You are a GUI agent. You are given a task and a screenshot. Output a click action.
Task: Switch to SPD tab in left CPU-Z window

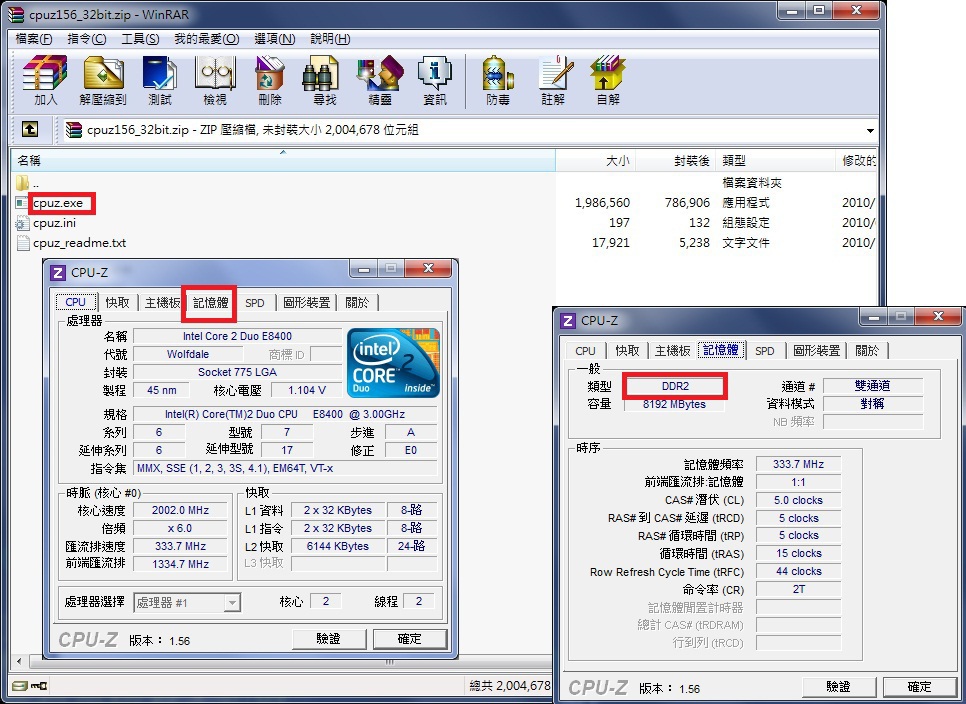254,302
